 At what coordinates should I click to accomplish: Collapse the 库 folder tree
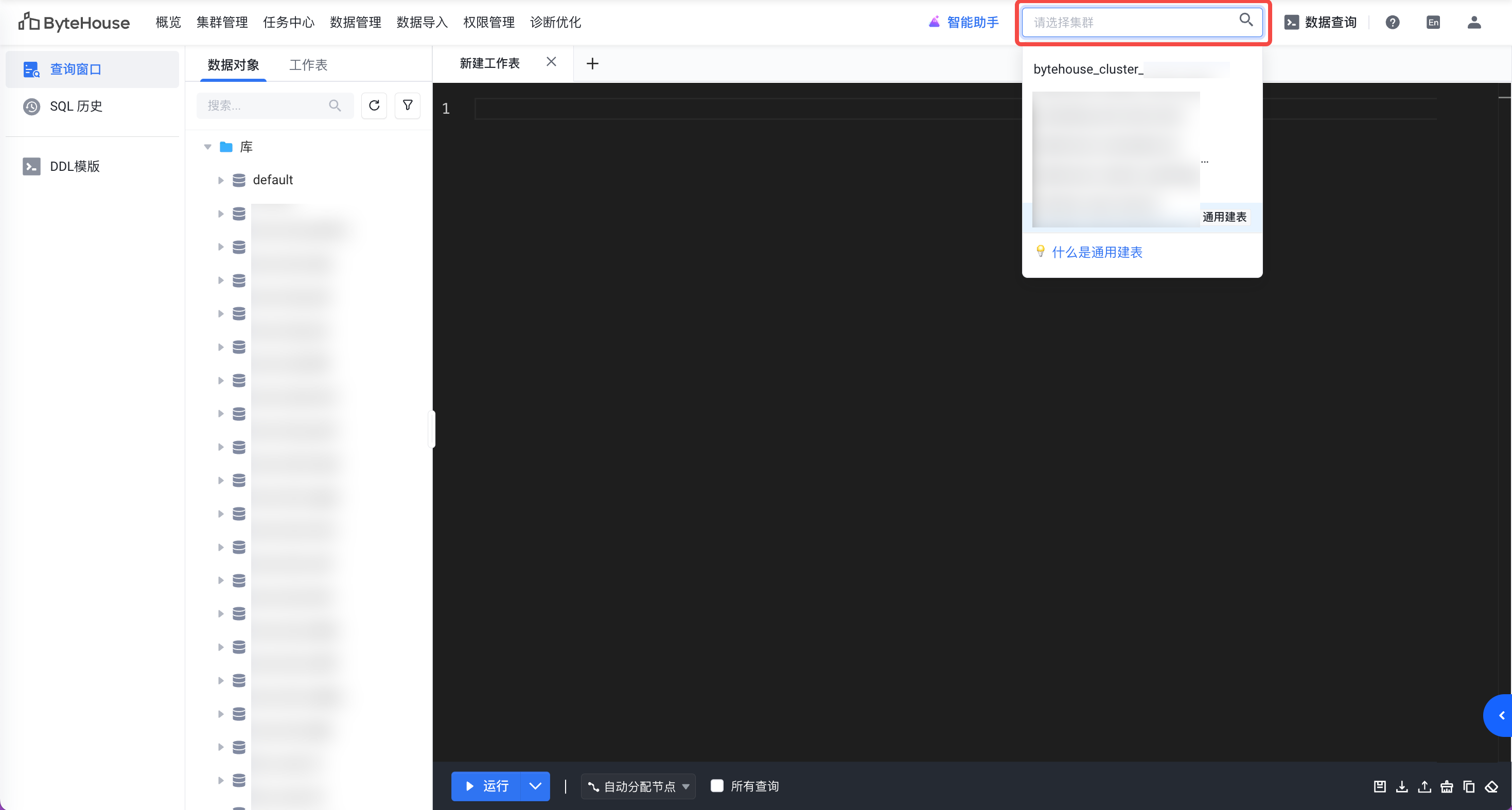pyautogui.click(x=207, y=147)
